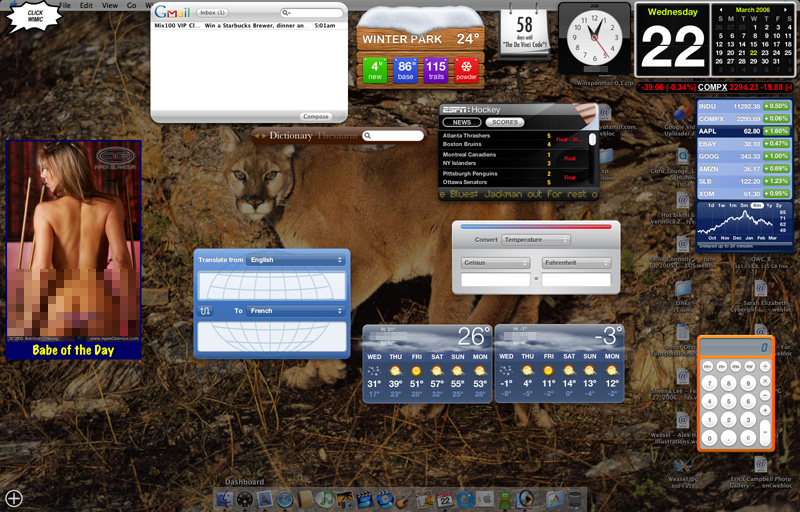This screenshot has height=512, width=800.
Task: Launch iMovie clapperboard icon in Dock
Action: click(365, 499)
